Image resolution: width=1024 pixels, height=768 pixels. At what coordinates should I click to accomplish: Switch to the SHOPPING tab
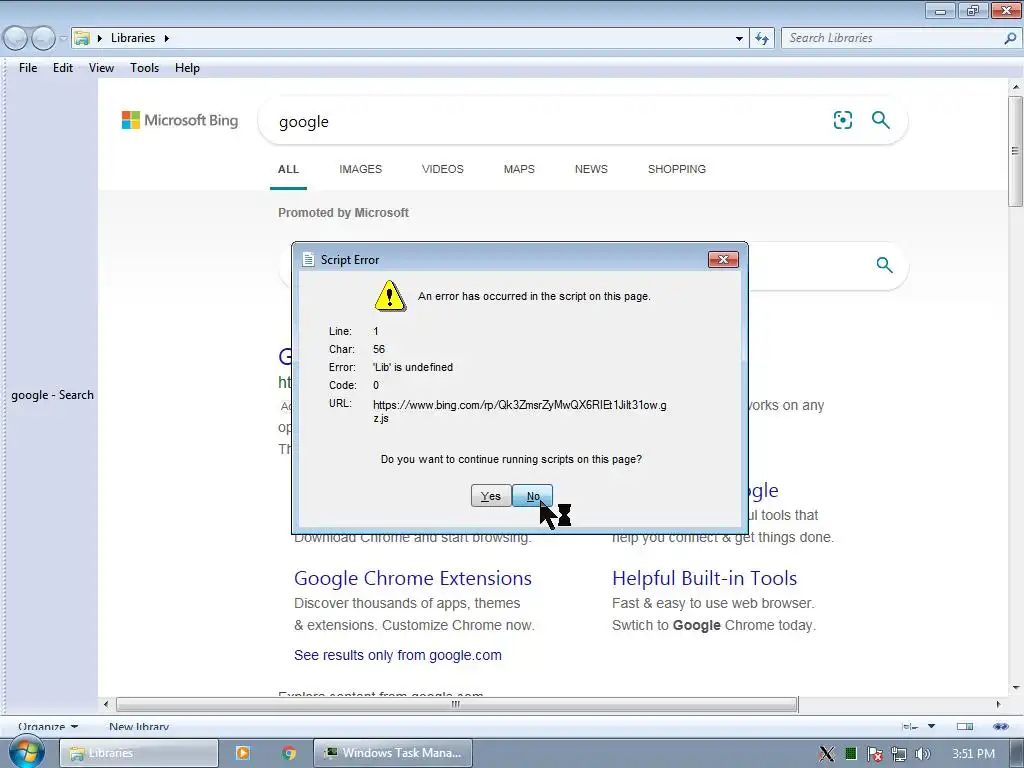tap(677, 169)
